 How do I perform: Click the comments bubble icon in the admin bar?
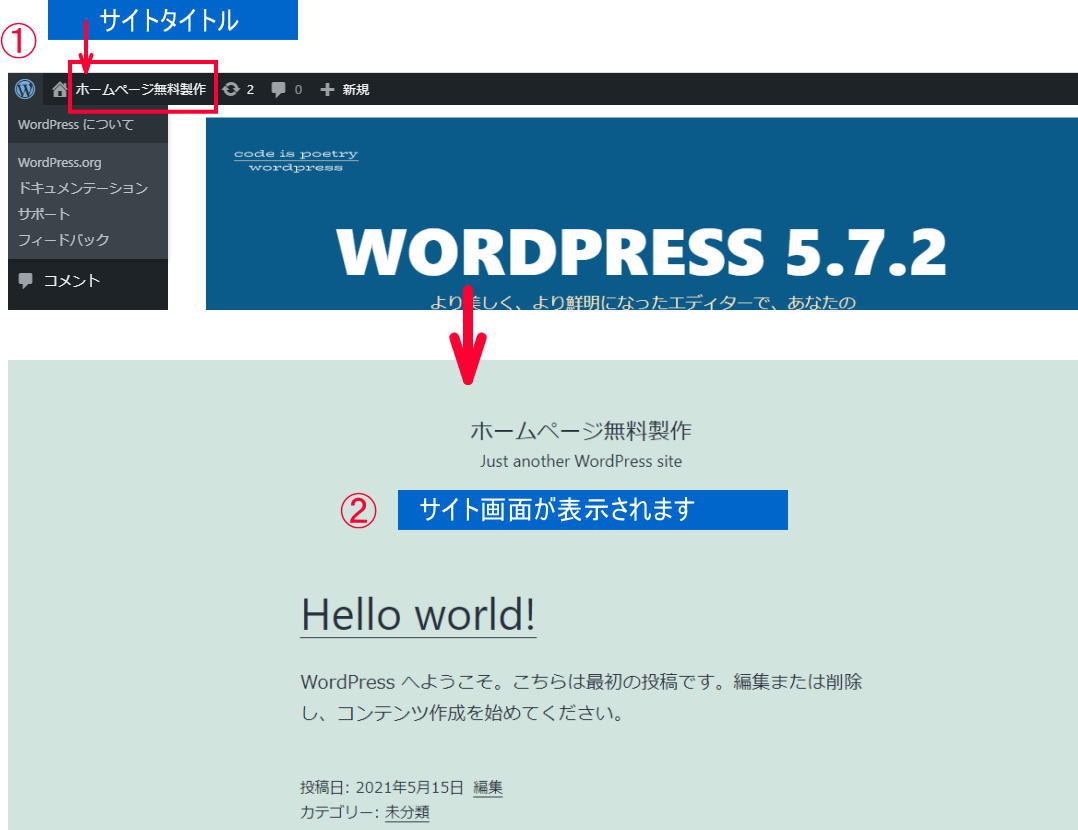pyautogui.click(x=278, y=89)
